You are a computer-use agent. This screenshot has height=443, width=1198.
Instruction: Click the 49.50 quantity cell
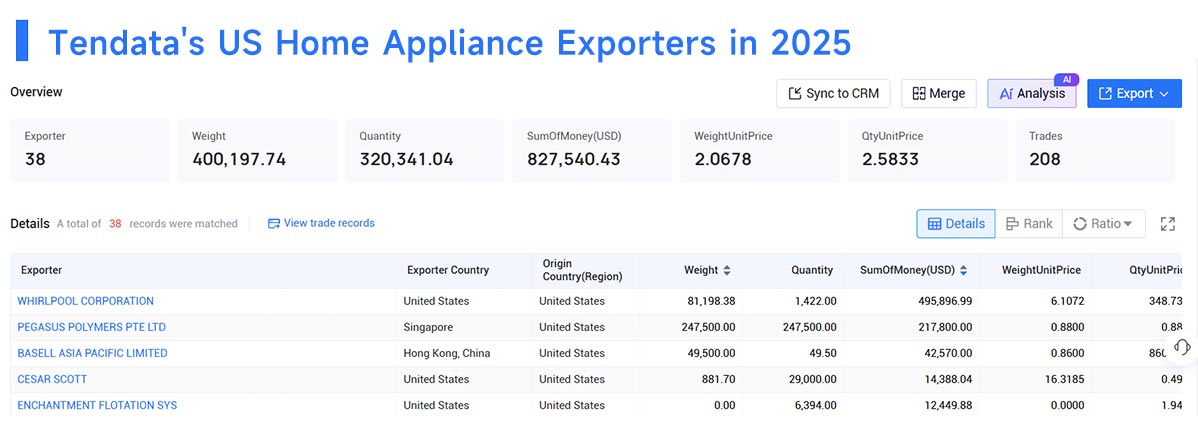822,353
